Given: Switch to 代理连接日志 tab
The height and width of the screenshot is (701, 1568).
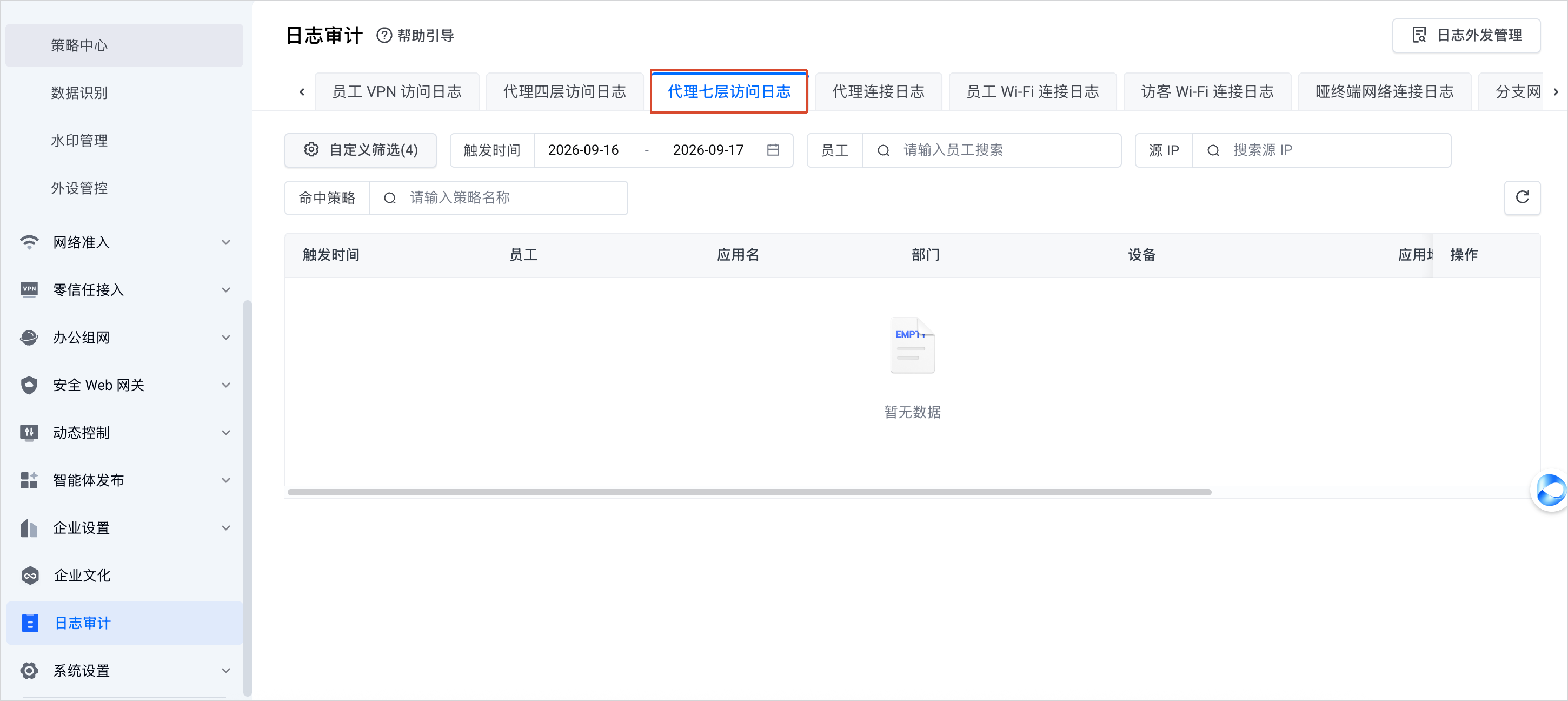Looking at the screenshot, I should click(x=878, y=92).
